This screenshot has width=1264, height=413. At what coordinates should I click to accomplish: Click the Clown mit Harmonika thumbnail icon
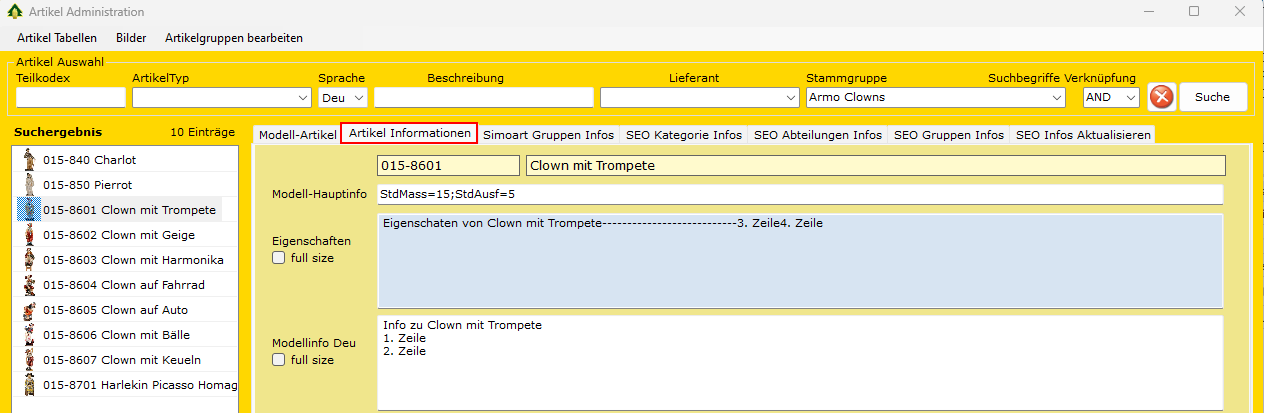(29, 260)
